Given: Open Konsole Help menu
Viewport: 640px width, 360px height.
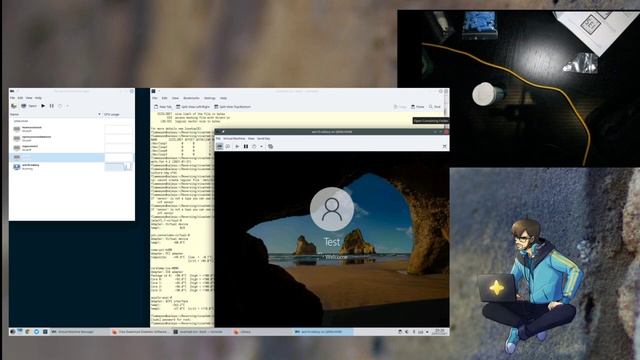Looking at the screenshot, I should [223, 98].
